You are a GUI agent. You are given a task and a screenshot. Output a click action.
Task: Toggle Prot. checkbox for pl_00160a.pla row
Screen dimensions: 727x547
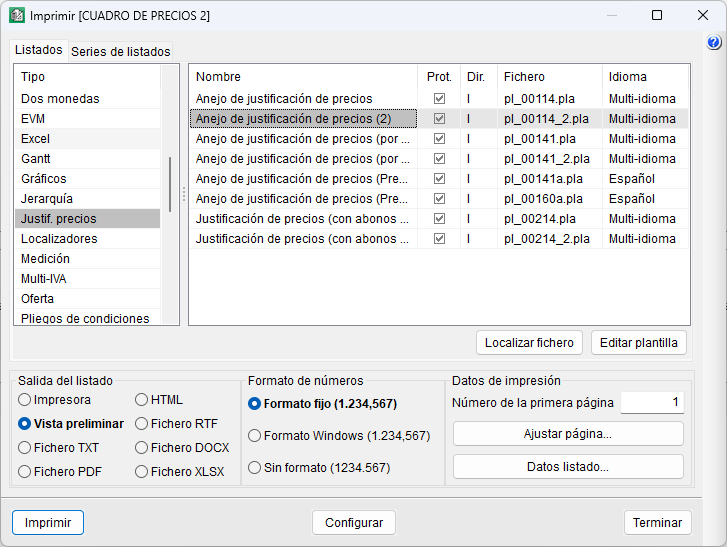click(x=439, y=199)
